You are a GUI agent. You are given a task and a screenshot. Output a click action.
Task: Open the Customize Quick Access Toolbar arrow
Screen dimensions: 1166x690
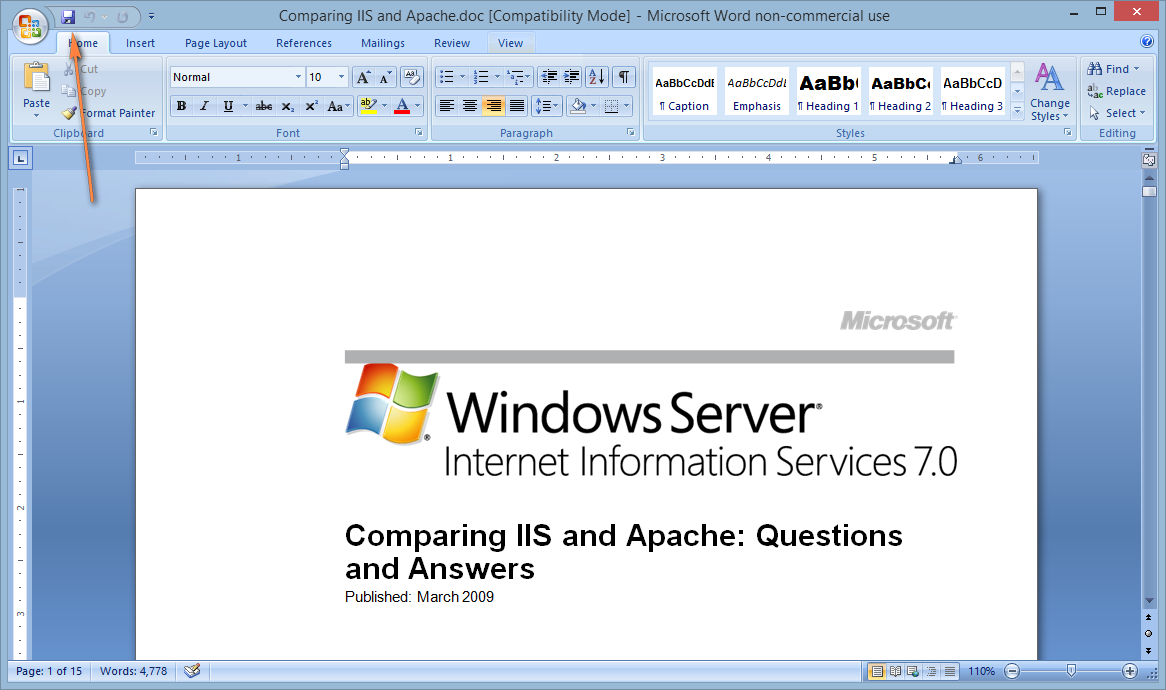151,16
